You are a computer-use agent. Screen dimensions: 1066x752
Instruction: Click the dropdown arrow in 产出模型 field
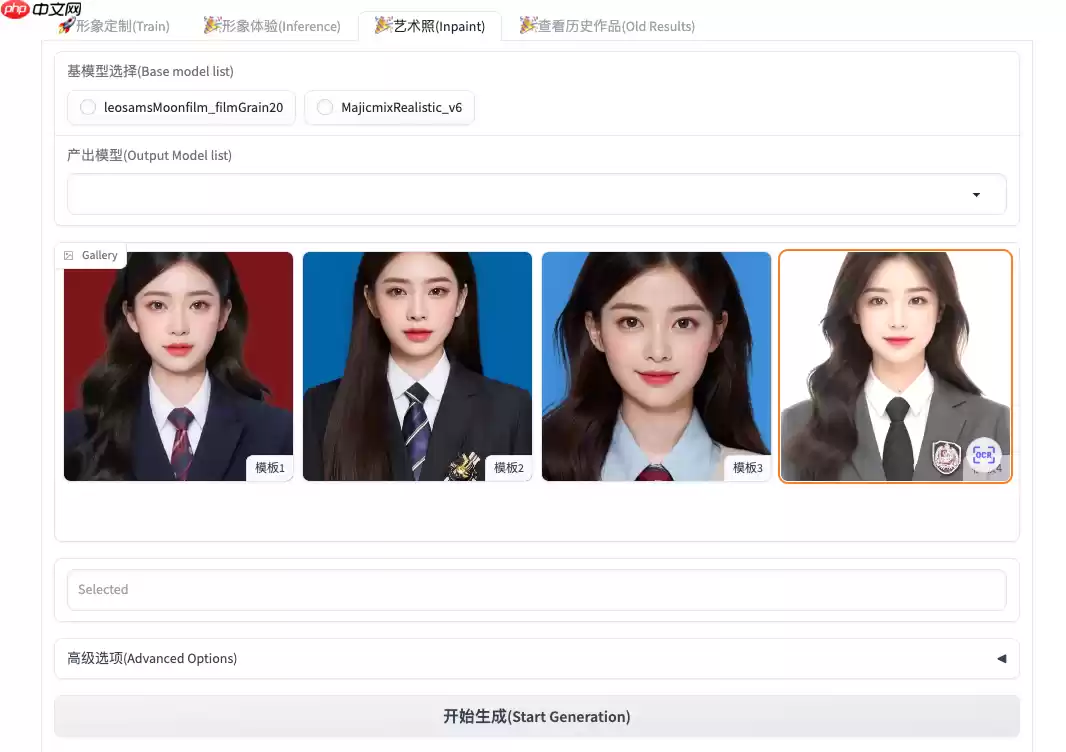click(975, 194)
